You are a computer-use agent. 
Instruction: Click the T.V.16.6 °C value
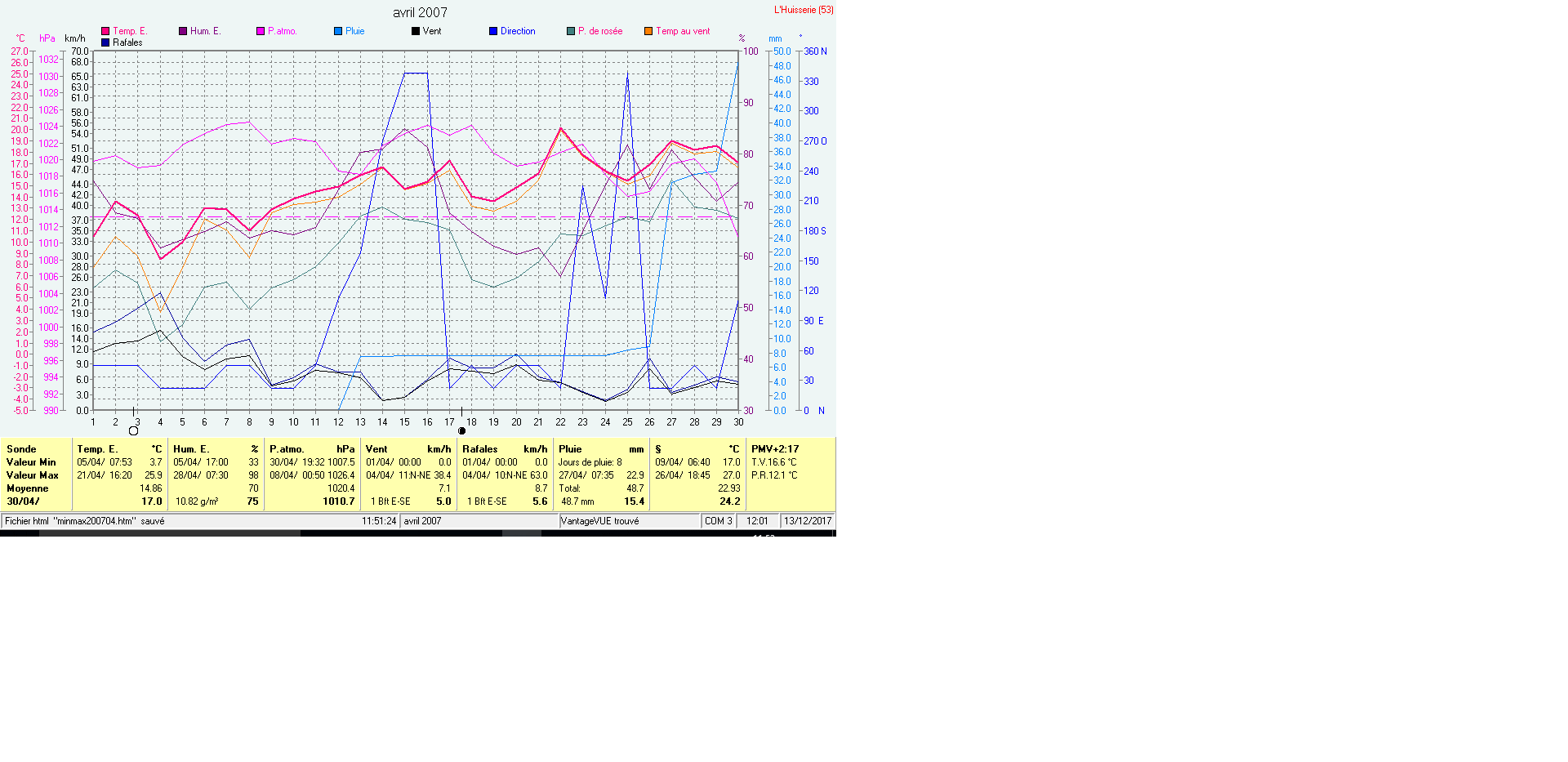774,462
